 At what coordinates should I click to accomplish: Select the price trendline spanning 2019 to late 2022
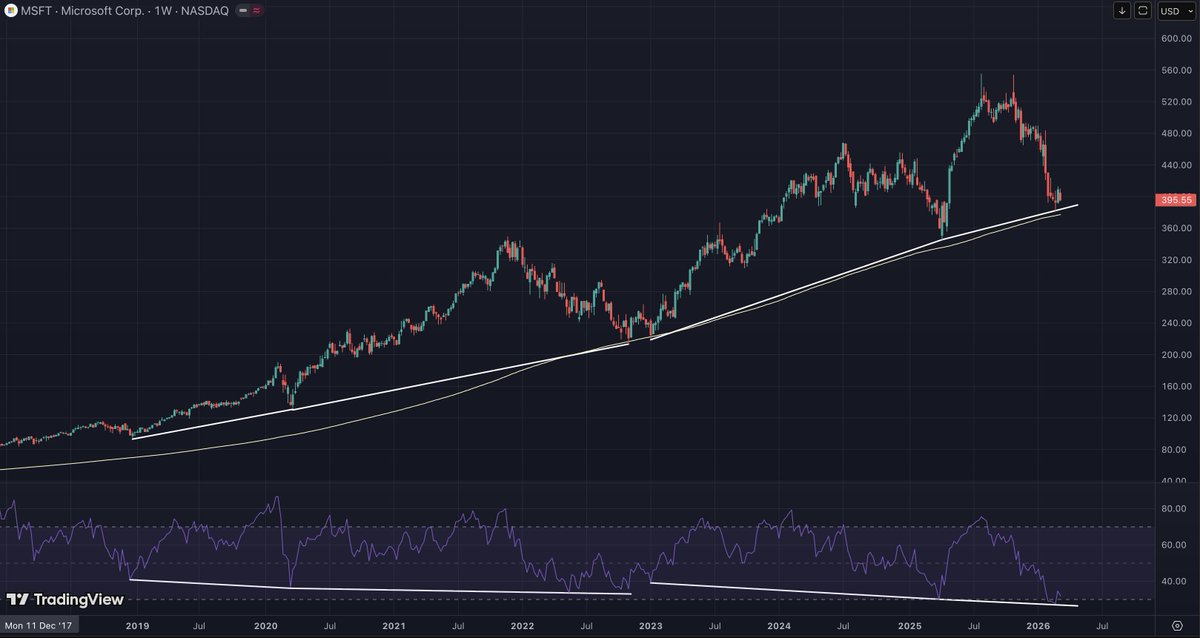click(x=380, y=390)
